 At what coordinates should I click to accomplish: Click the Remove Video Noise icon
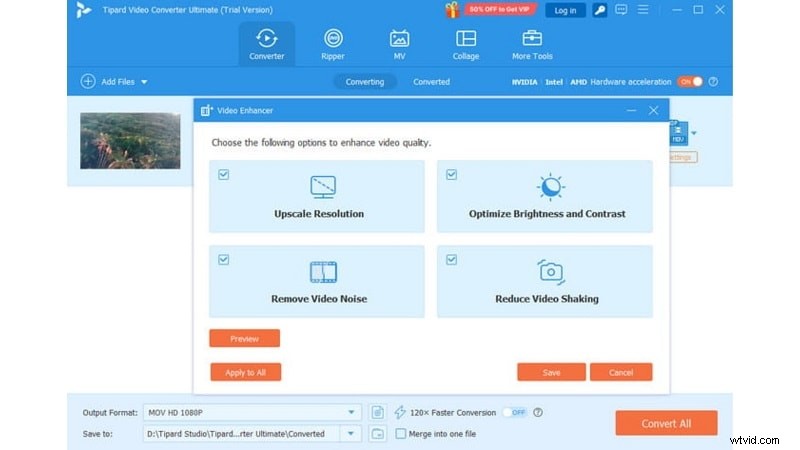pos(322,271)
